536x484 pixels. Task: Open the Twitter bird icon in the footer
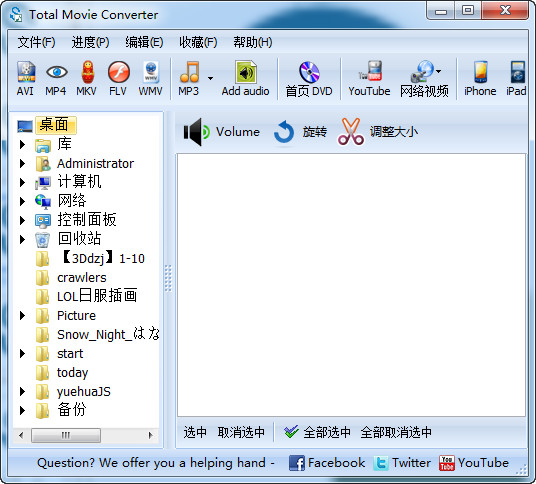(381, 463)
